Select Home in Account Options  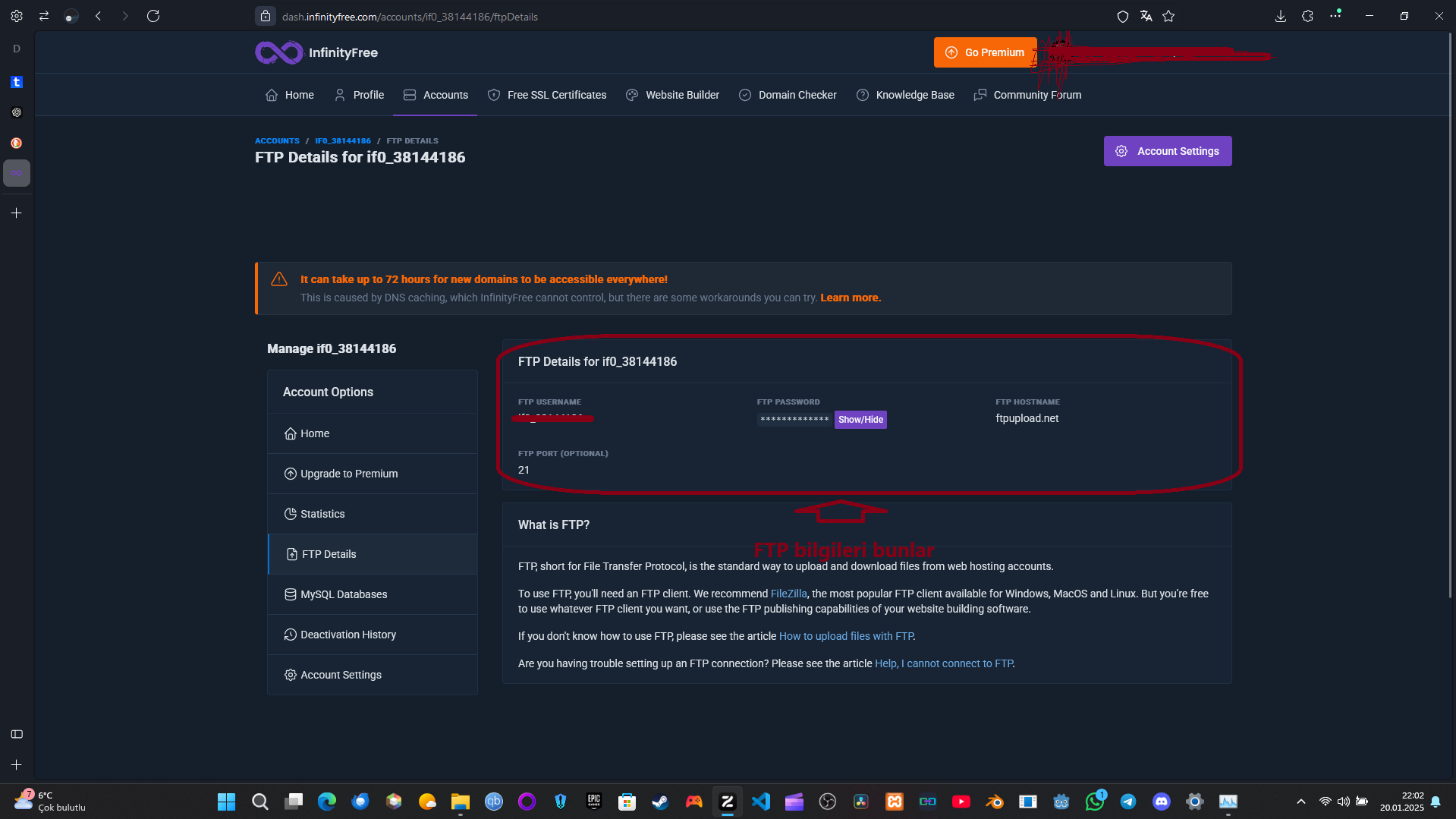373,433
